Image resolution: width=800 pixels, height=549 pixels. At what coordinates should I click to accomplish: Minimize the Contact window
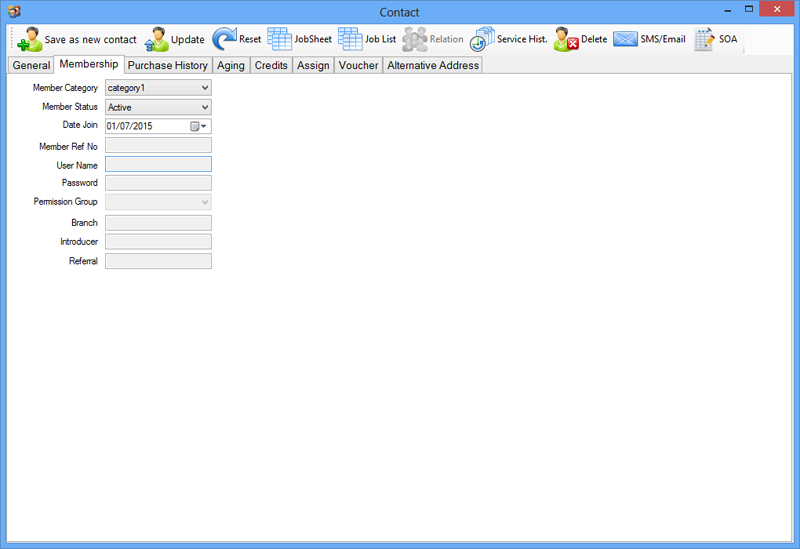tap(728, 10)
